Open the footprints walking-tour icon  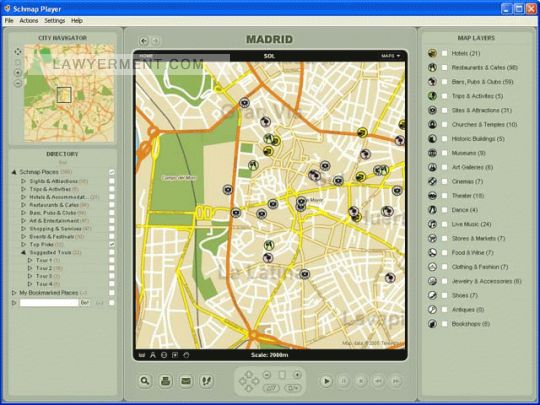[x=206, y=381]
